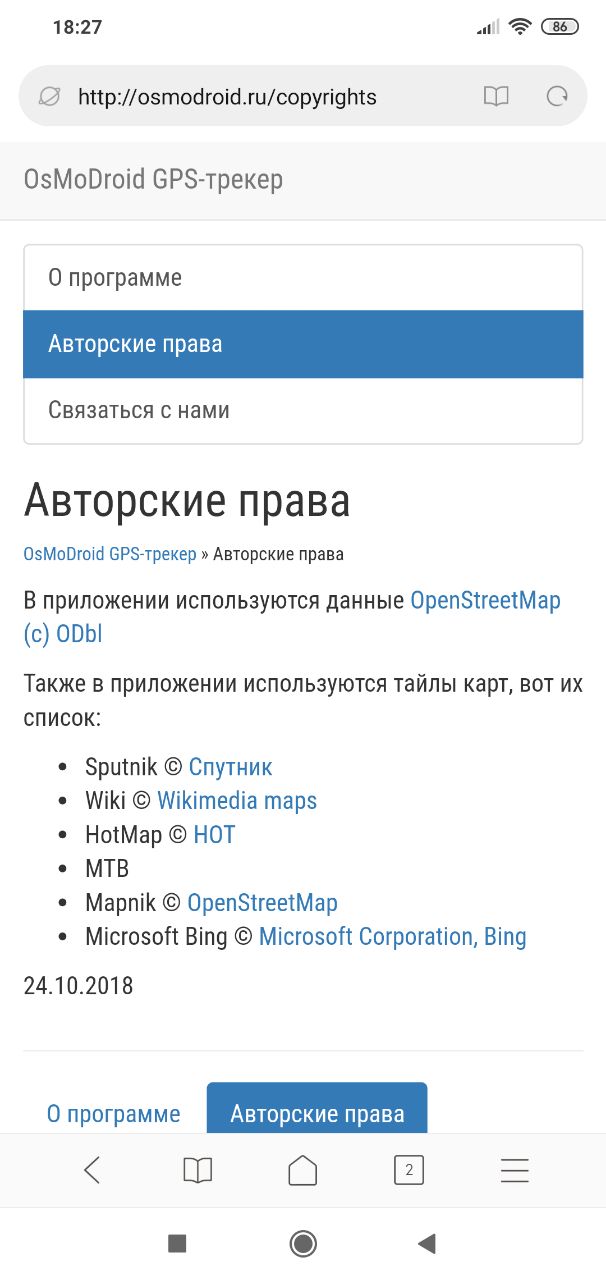Select the Связаться с нами menu item

point(303,410)
